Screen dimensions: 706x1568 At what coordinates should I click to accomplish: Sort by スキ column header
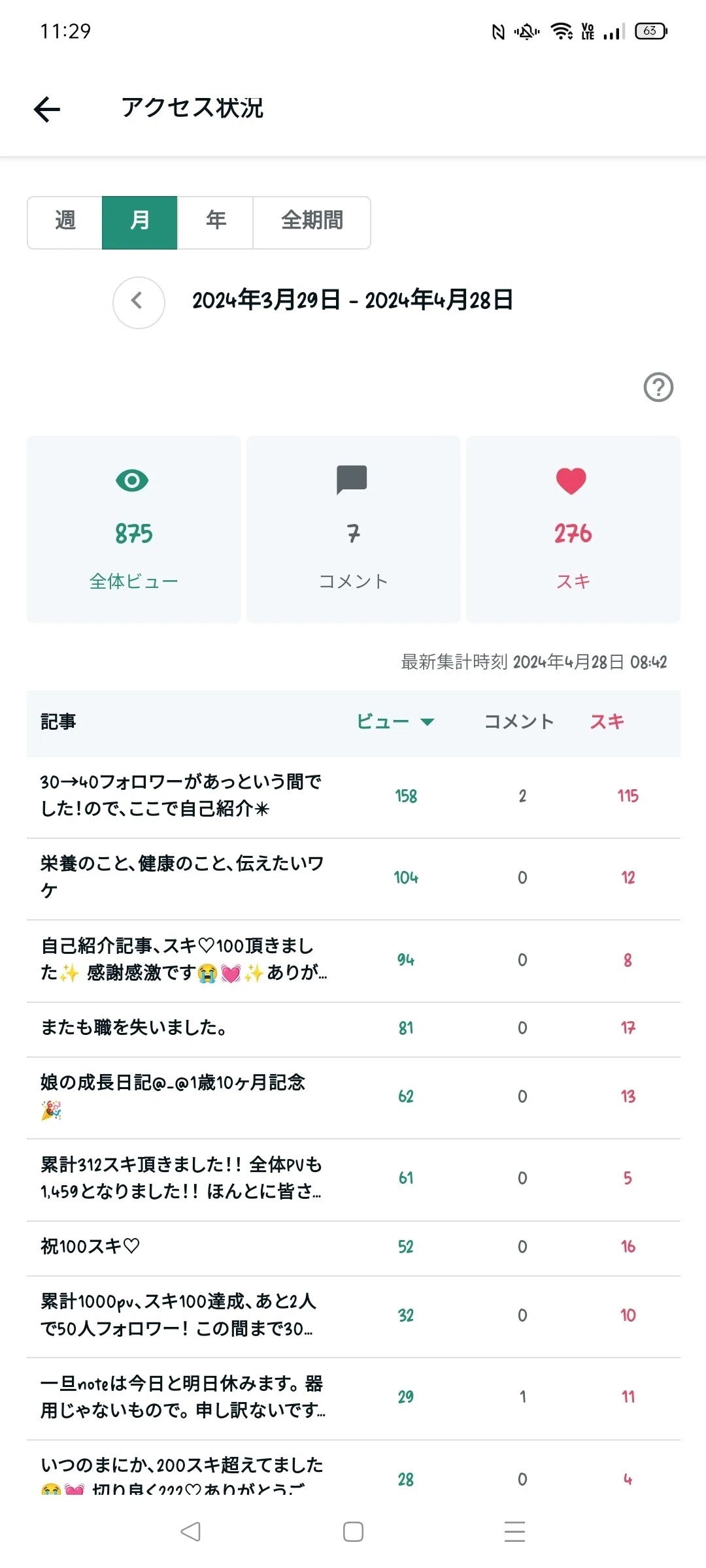point(607,721)
